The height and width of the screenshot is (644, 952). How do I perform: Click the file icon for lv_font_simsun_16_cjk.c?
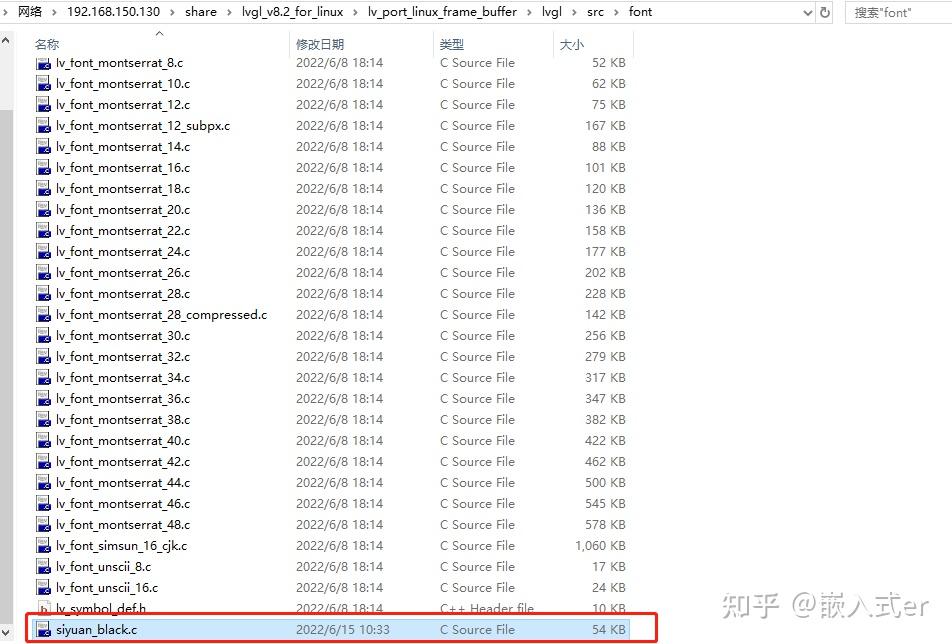pos(43,545)
